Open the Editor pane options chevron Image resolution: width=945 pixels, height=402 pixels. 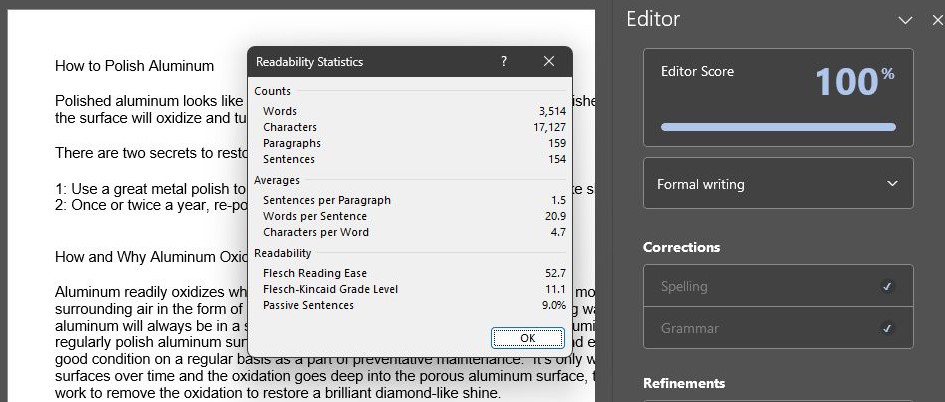905,20
